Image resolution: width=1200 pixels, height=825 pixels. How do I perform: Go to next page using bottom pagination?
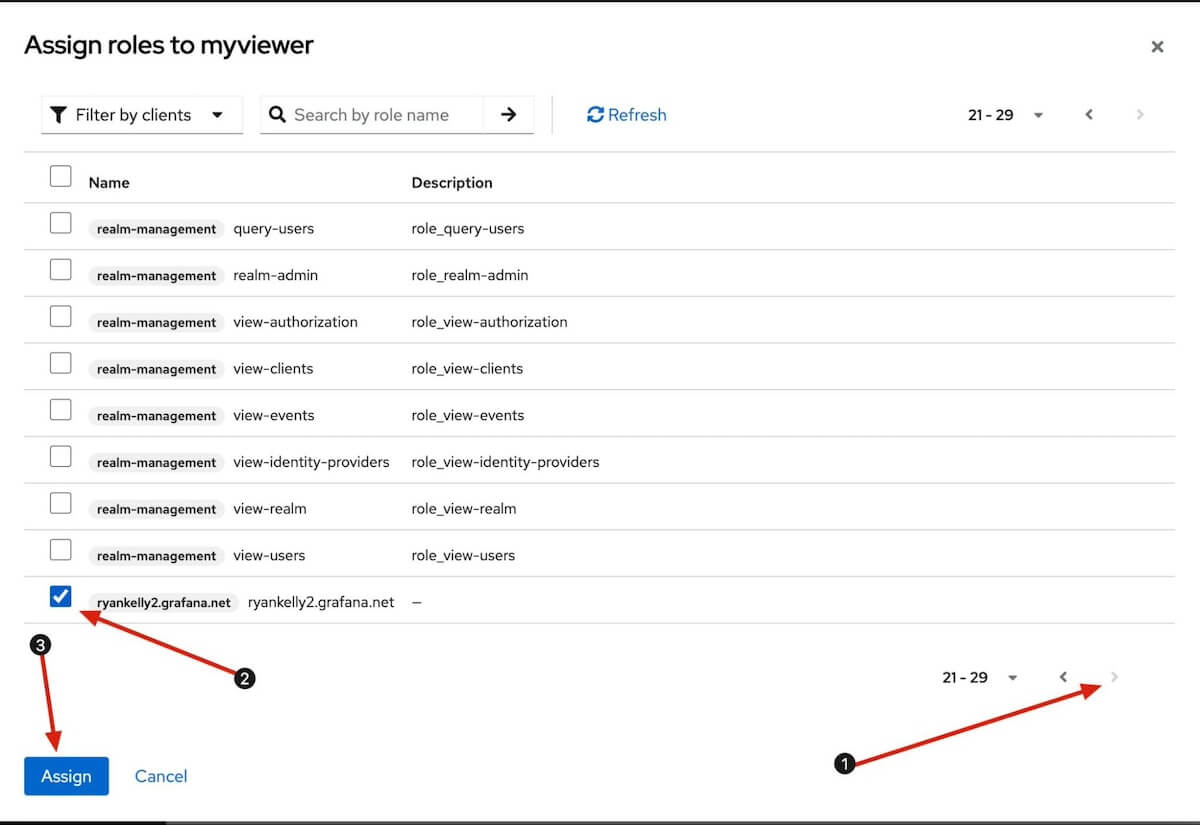tap(1114, 677)
